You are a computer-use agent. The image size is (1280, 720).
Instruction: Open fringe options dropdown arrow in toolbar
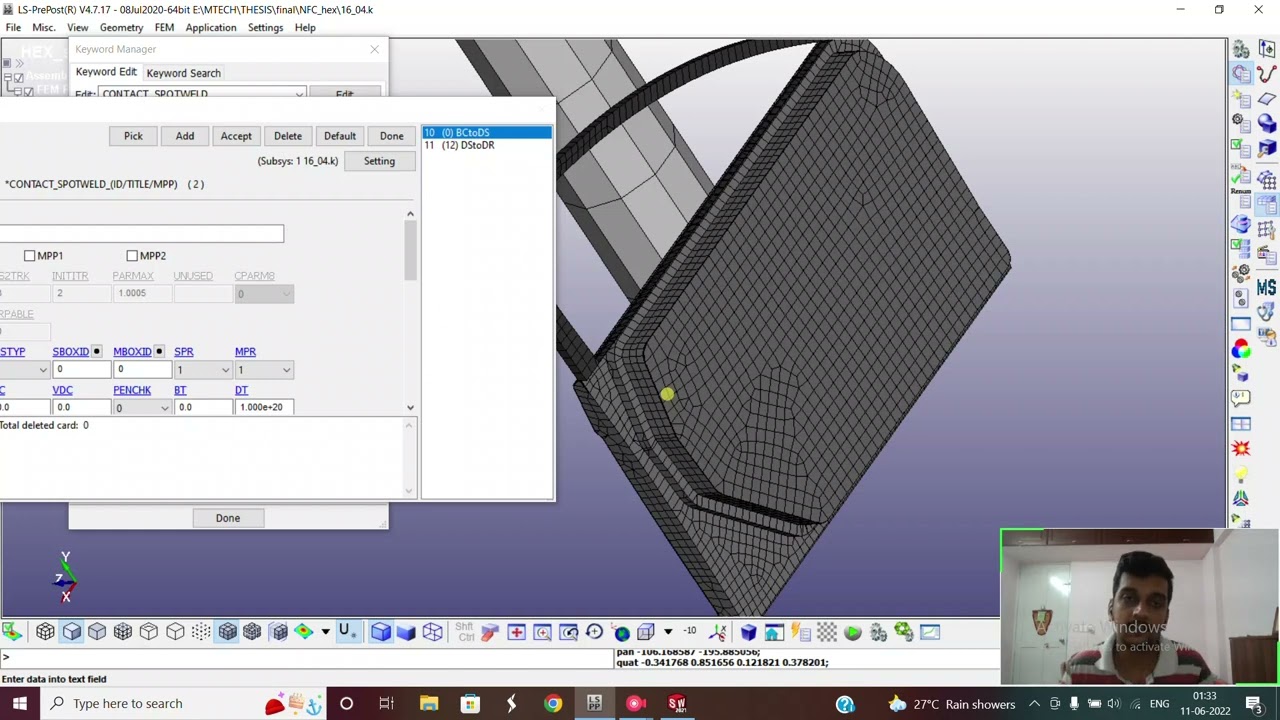coord(325,632)
